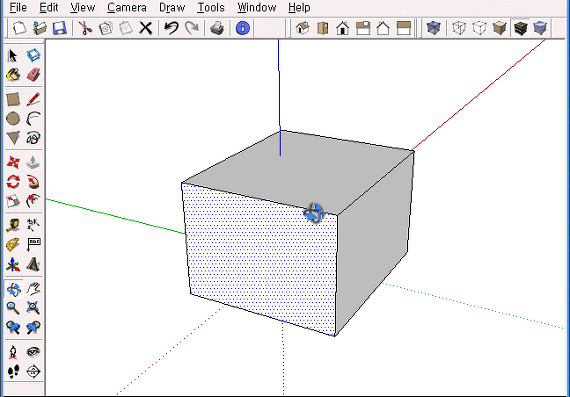The width and height of the screenshot is (570, 397).
Task: Click the Open file folder icon
Action: 39,28
